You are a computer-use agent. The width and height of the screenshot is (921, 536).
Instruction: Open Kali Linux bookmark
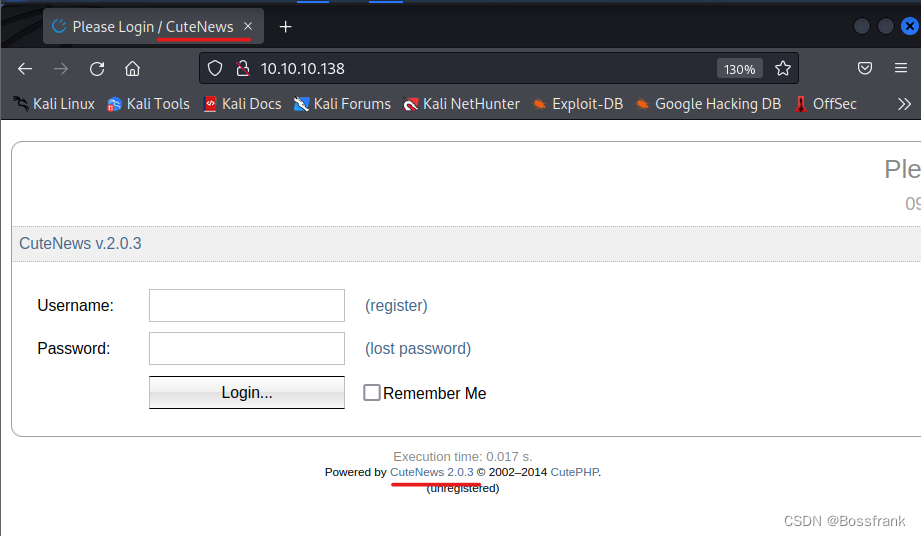click(54, 104)
